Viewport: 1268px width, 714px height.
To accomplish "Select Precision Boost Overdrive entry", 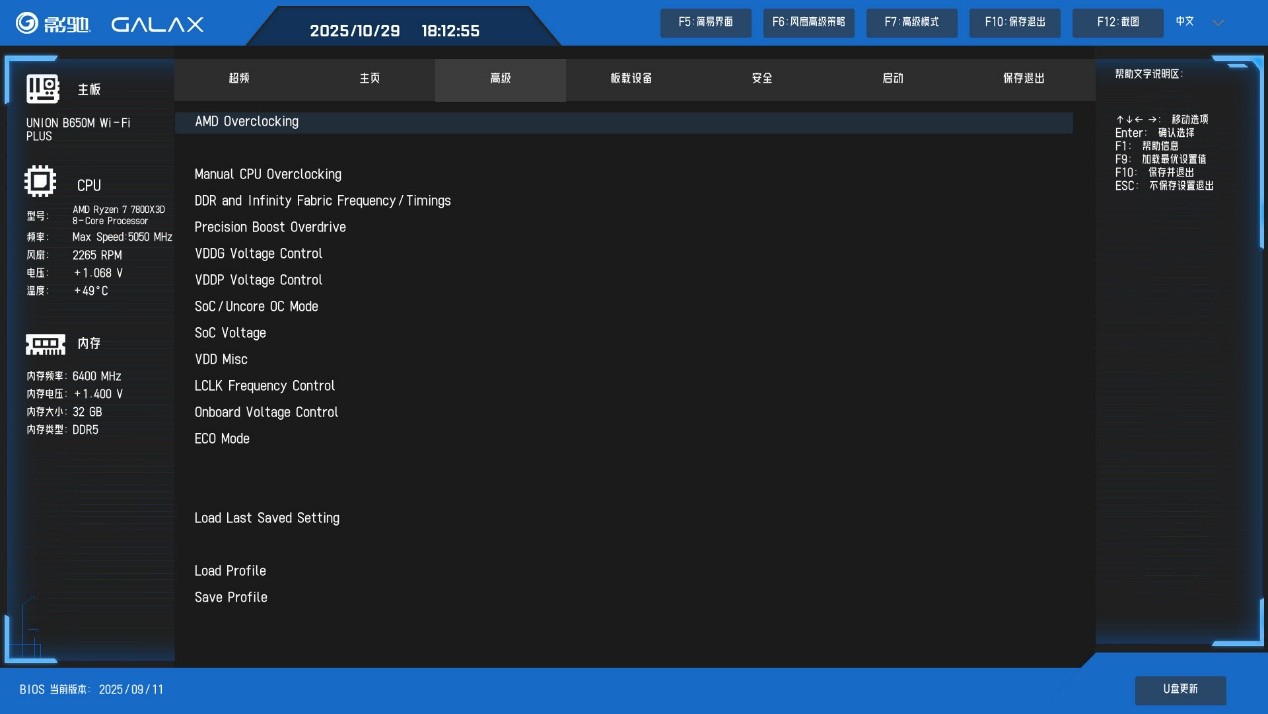I will [270, 227].
